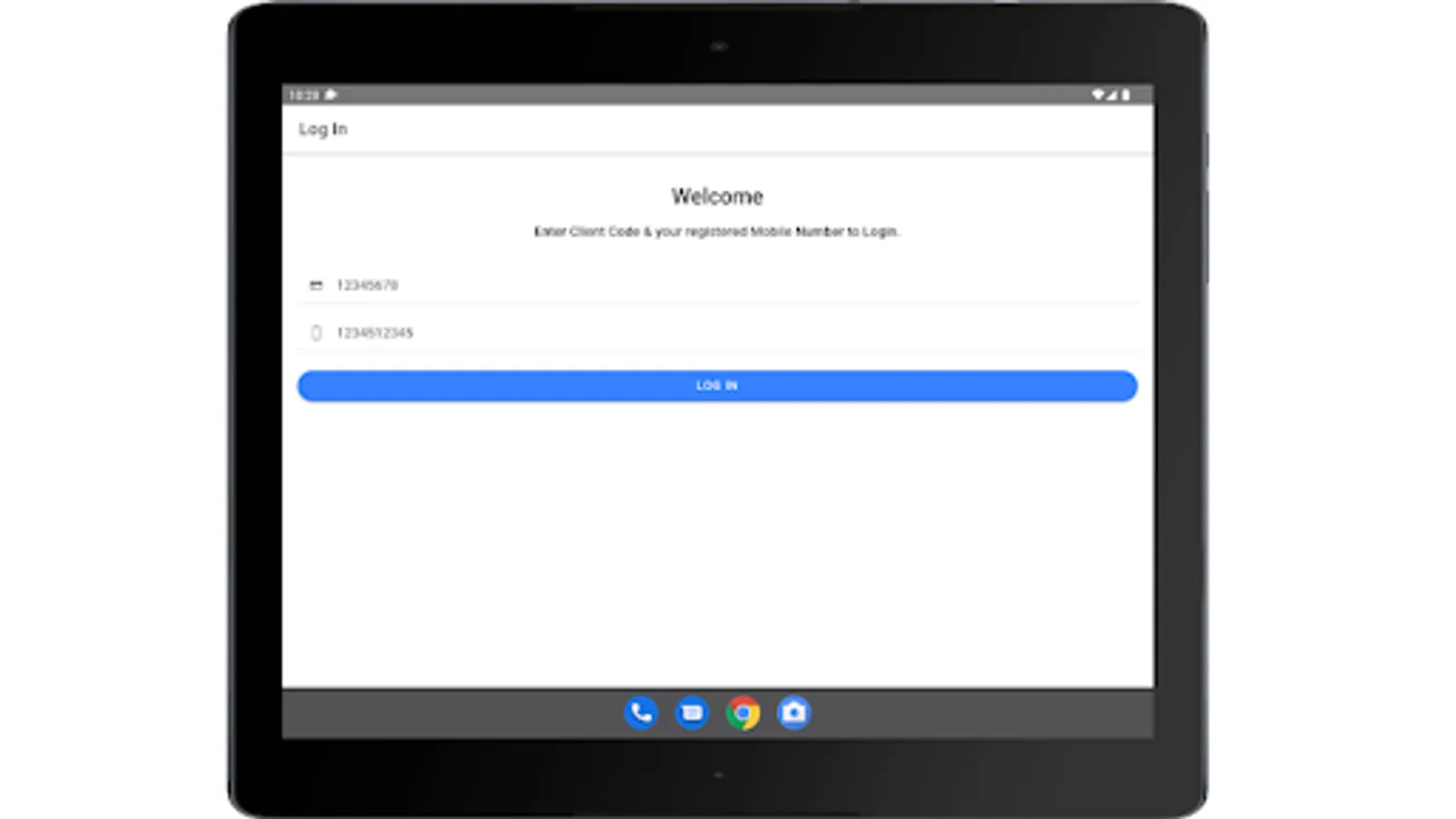Click the battery icon in the status bar
The image size is (1456, 819).
(1127, 93)
